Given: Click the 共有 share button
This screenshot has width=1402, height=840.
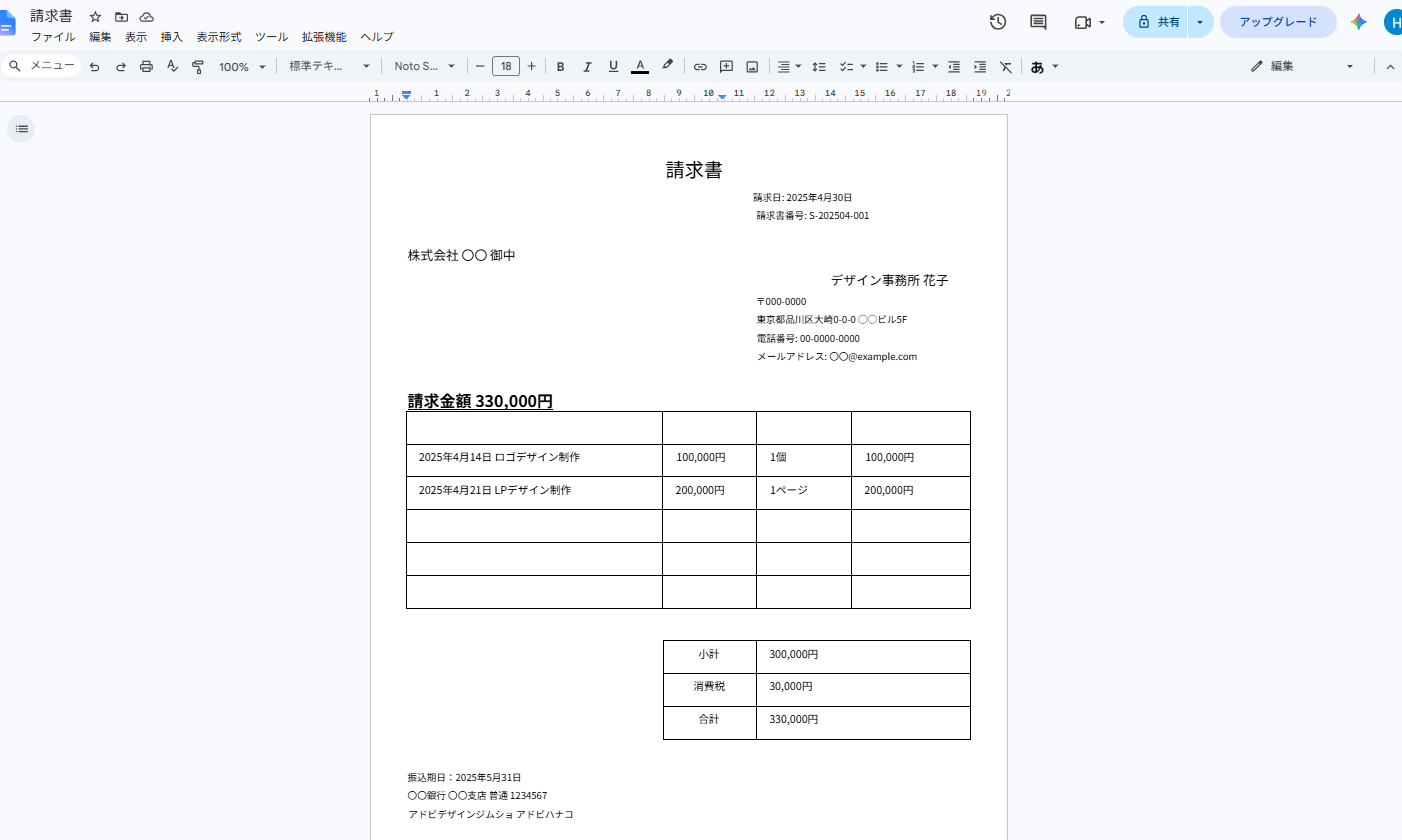Looking at the screenshot, I should point(1156,22).
